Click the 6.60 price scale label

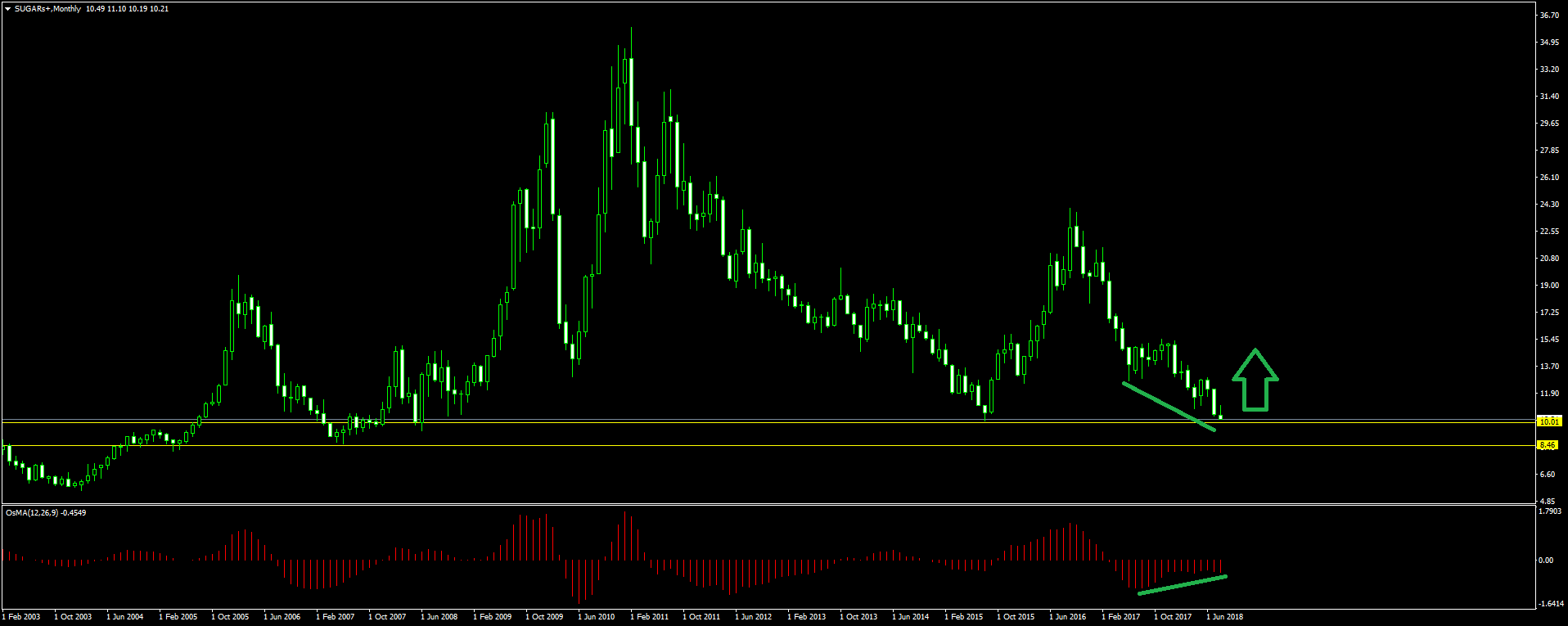[1547, 475]
